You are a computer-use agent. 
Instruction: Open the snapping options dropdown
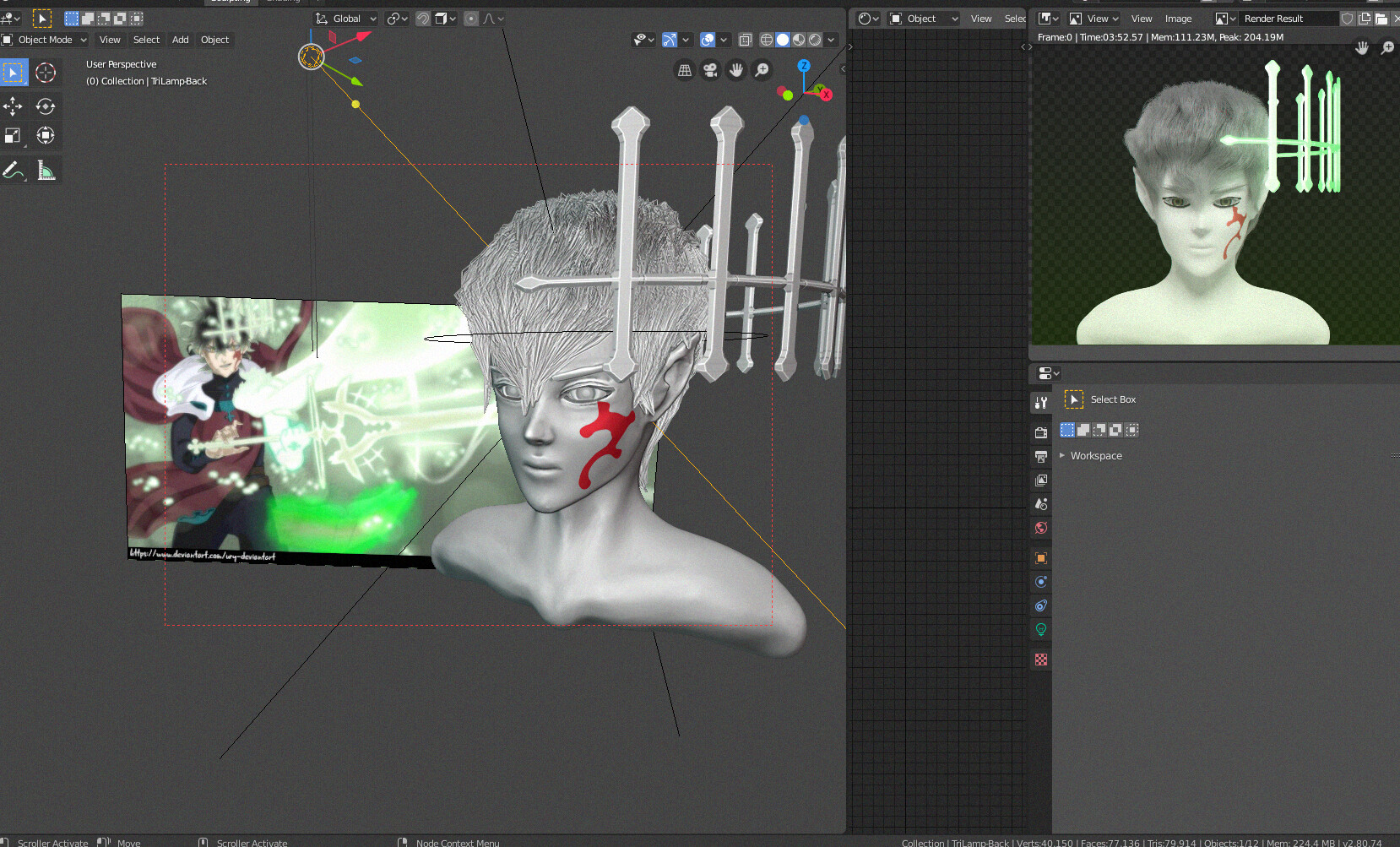click(x=446, y=19)
